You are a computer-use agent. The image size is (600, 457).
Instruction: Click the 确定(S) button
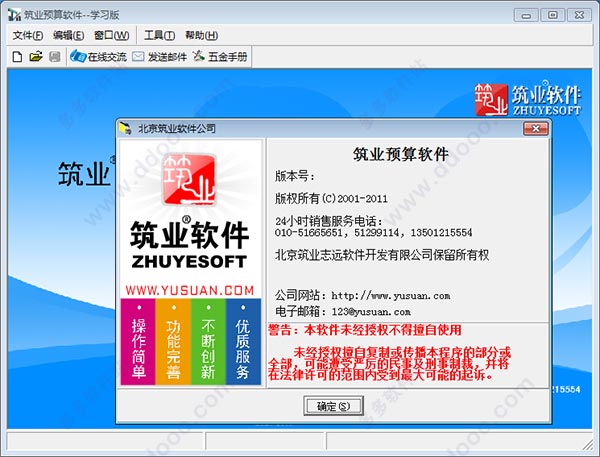coord(333,406)
